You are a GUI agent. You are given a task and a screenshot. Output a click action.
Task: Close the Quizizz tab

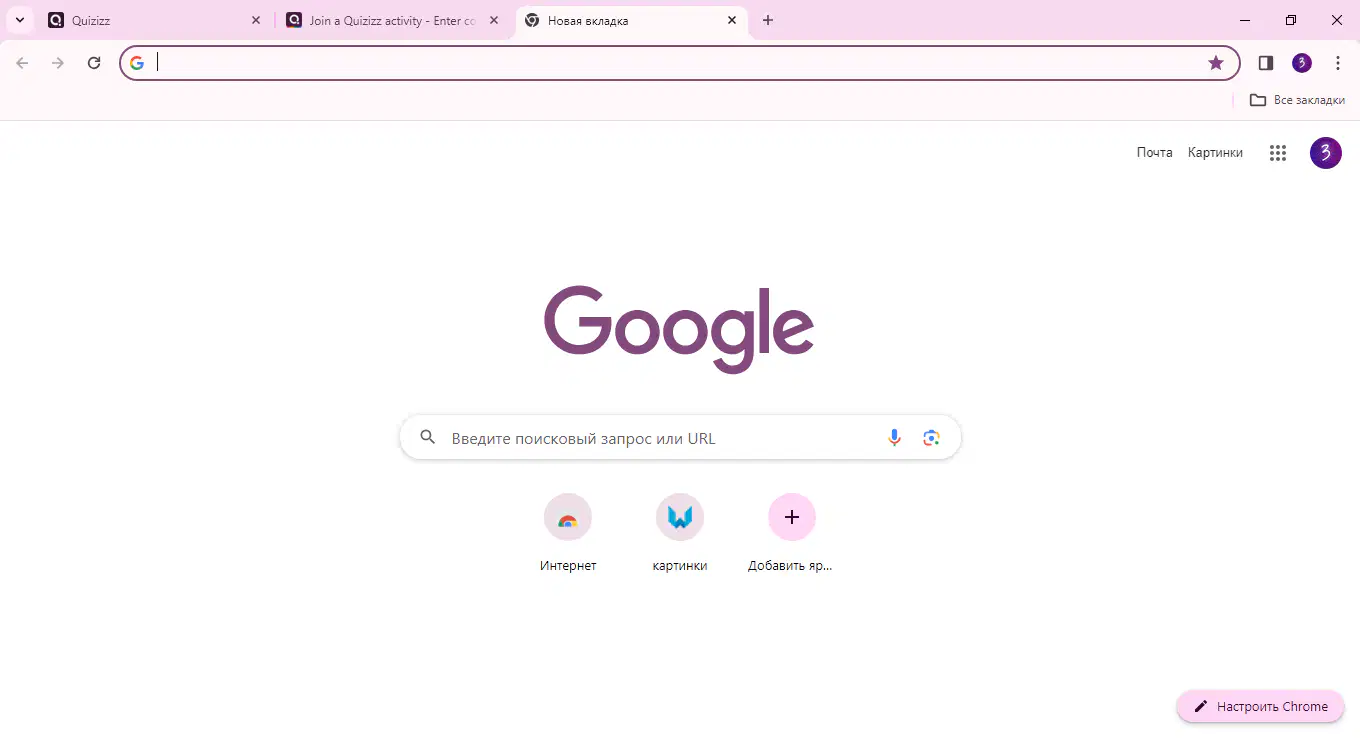256,20
